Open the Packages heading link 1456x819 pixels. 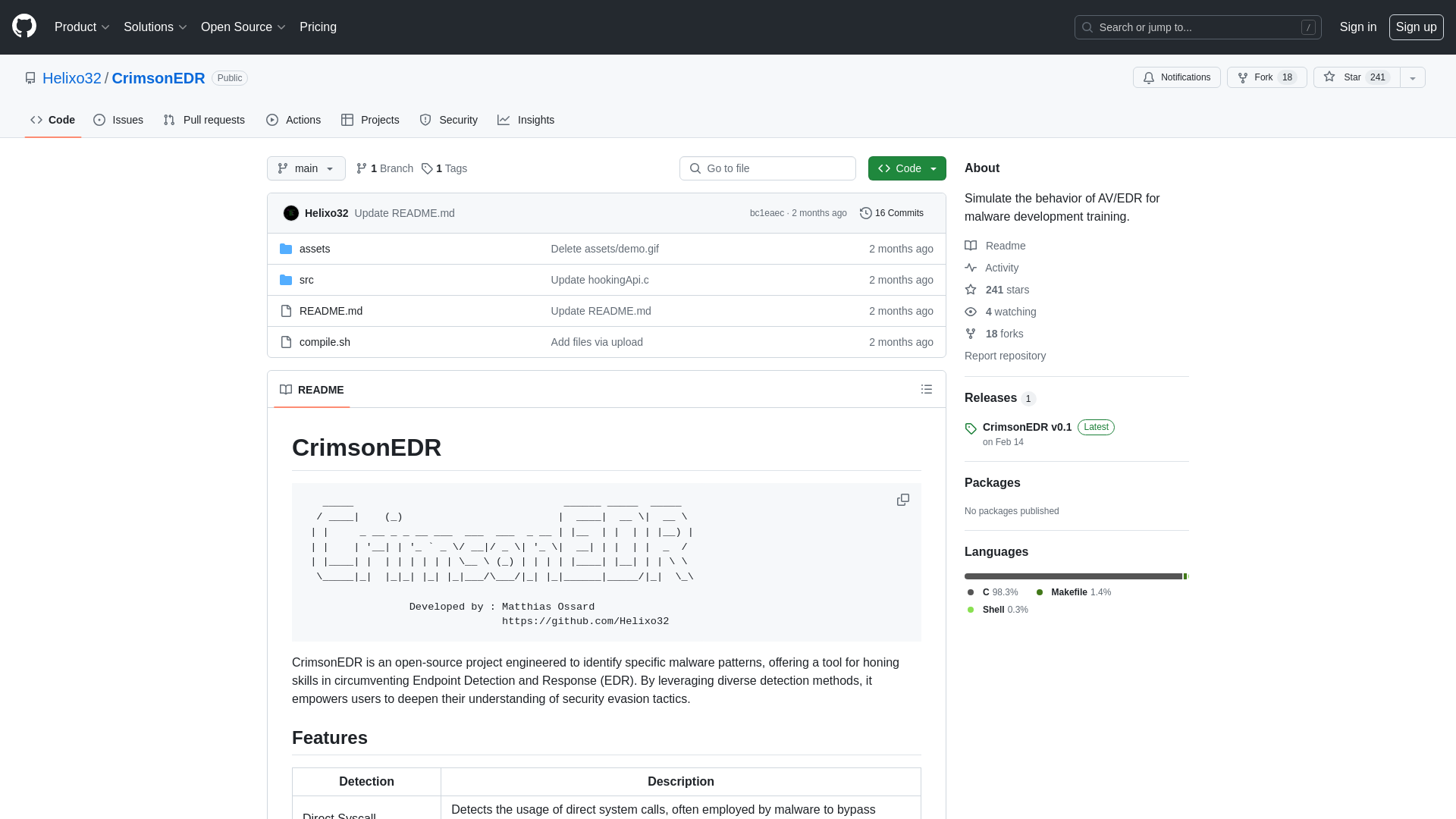click(x=992, y=483)
